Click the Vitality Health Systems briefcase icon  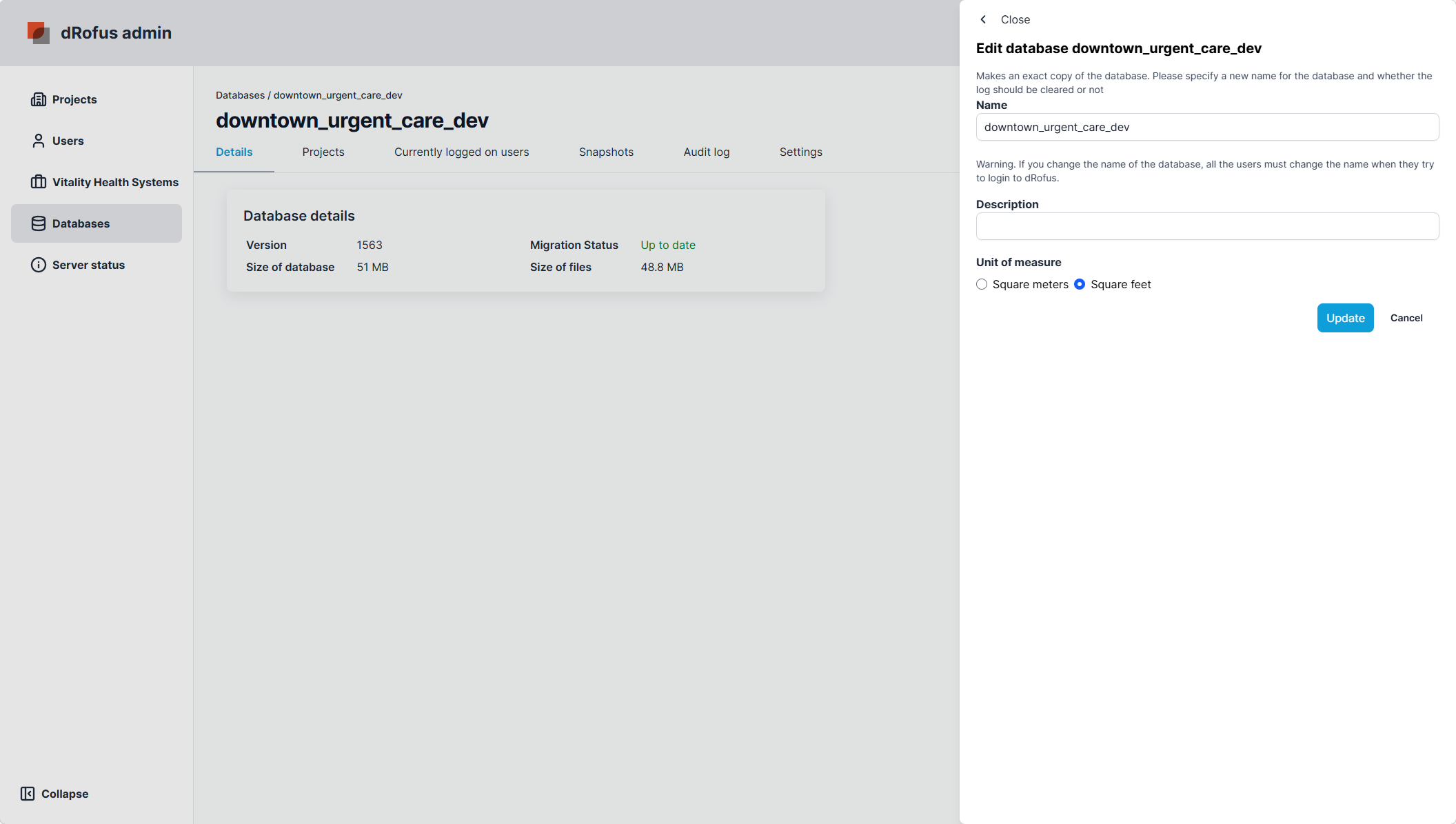39,182
